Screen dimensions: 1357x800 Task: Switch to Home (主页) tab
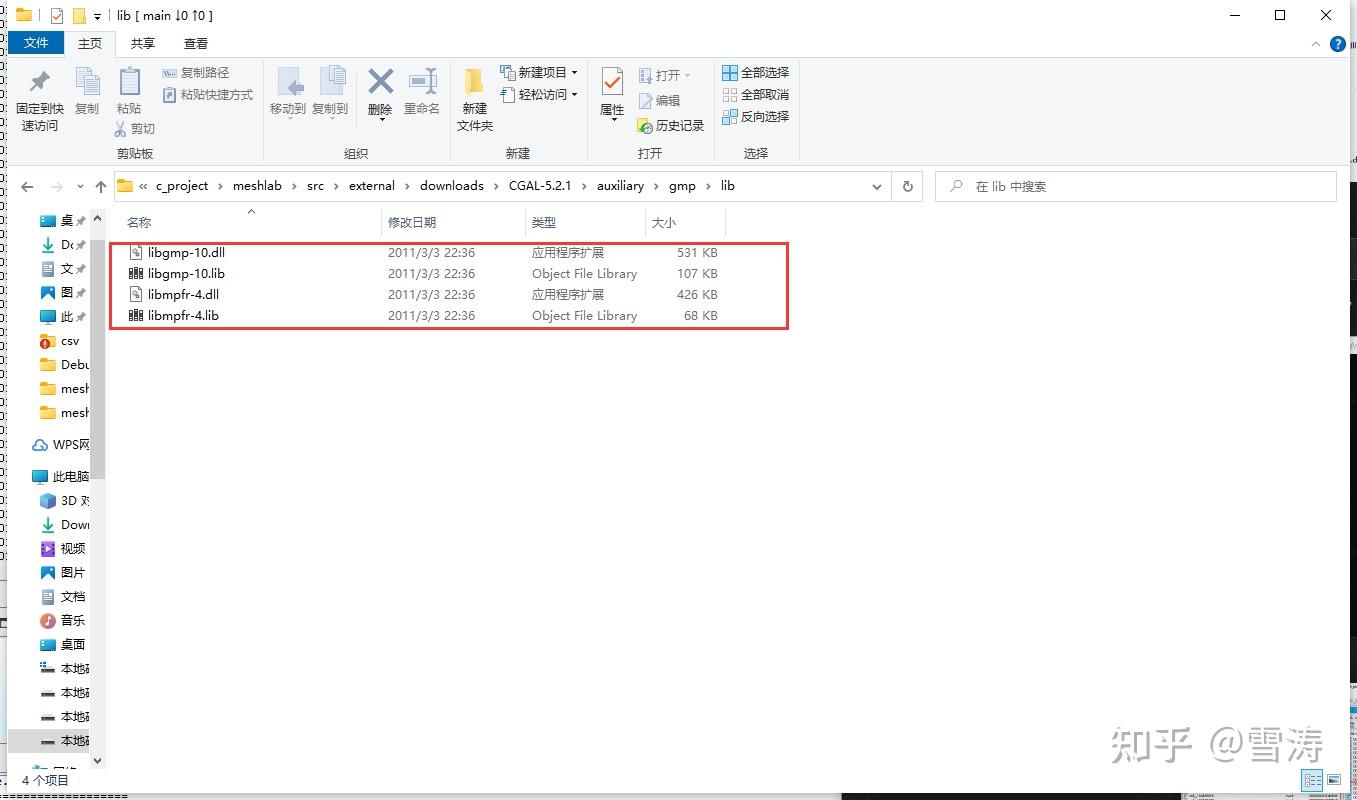pyautogui.click(x=90, y=43)
